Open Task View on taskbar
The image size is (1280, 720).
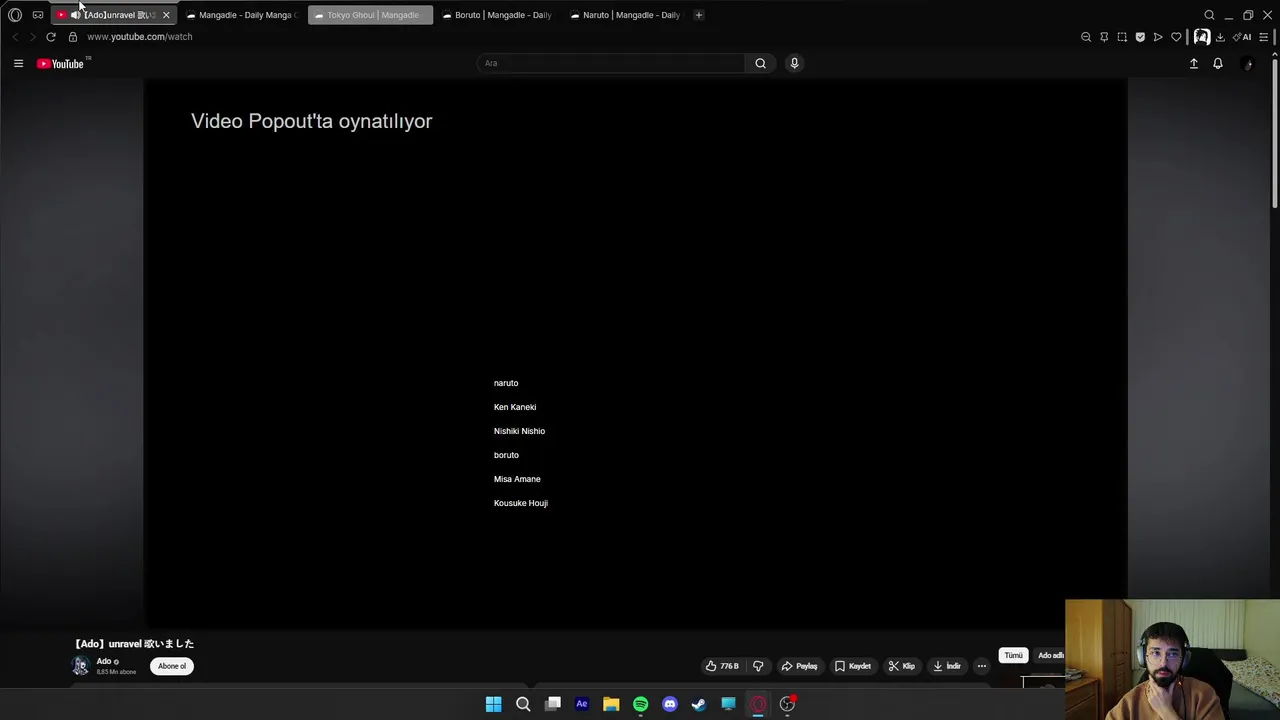pyautogui.click(x=553, y=704)
